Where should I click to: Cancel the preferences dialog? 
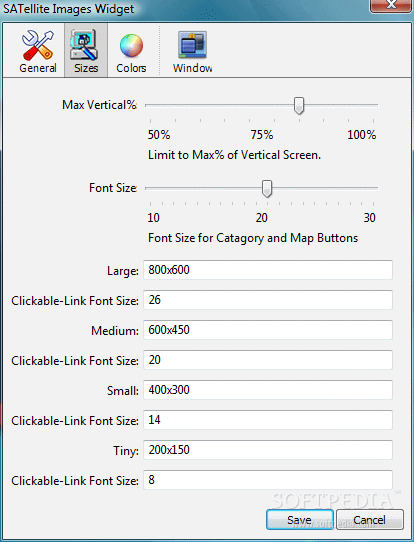(x=369, y=520)
